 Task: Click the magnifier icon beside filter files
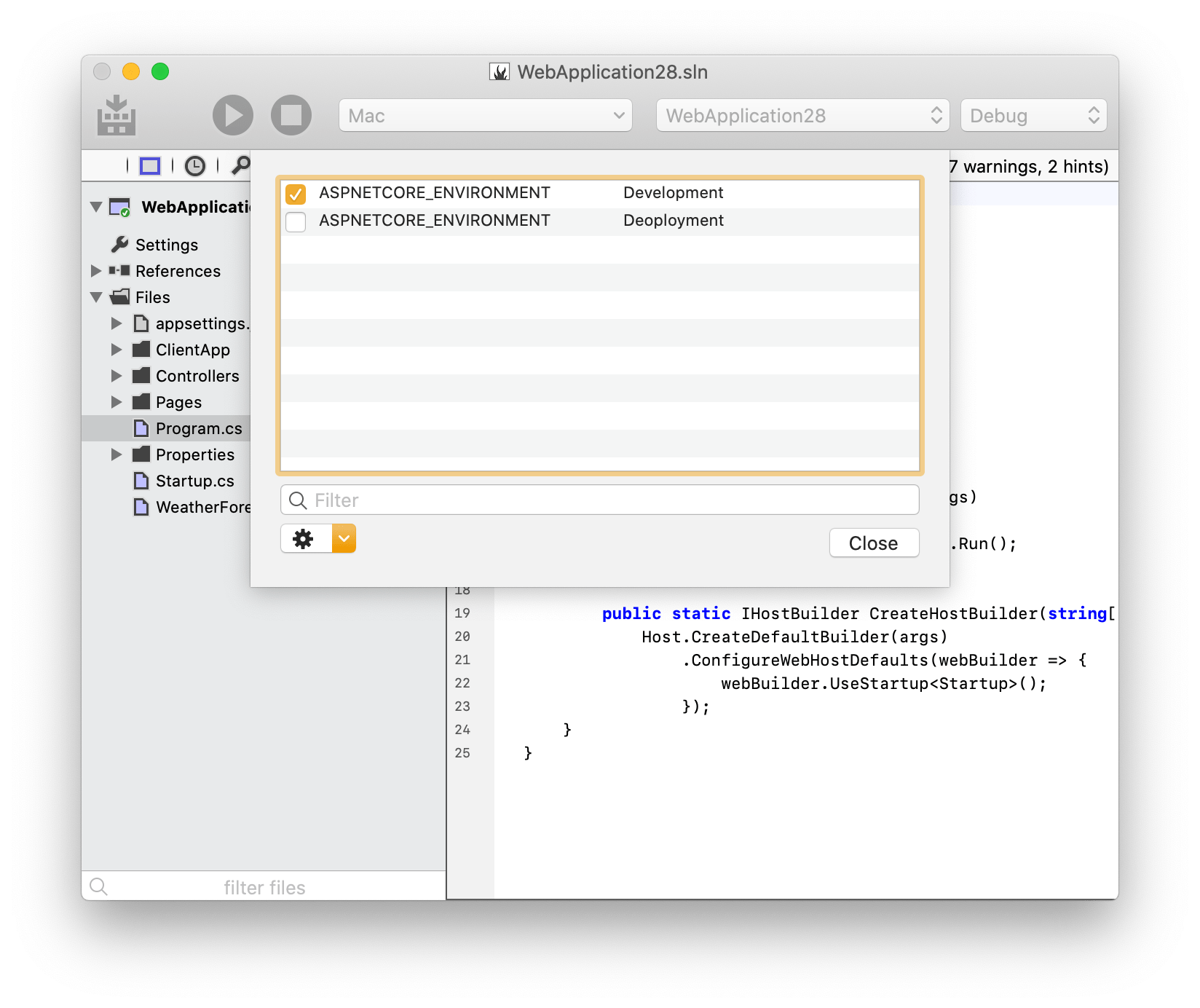(99, 886)
